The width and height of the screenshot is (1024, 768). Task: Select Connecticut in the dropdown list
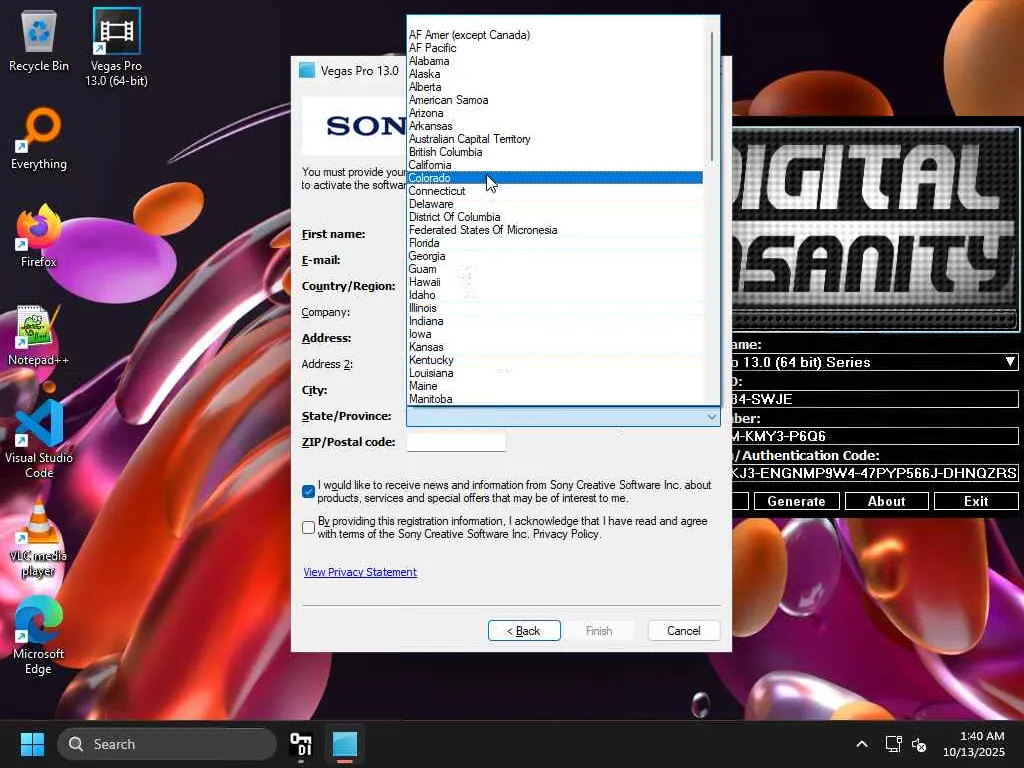tap(554, 191)
